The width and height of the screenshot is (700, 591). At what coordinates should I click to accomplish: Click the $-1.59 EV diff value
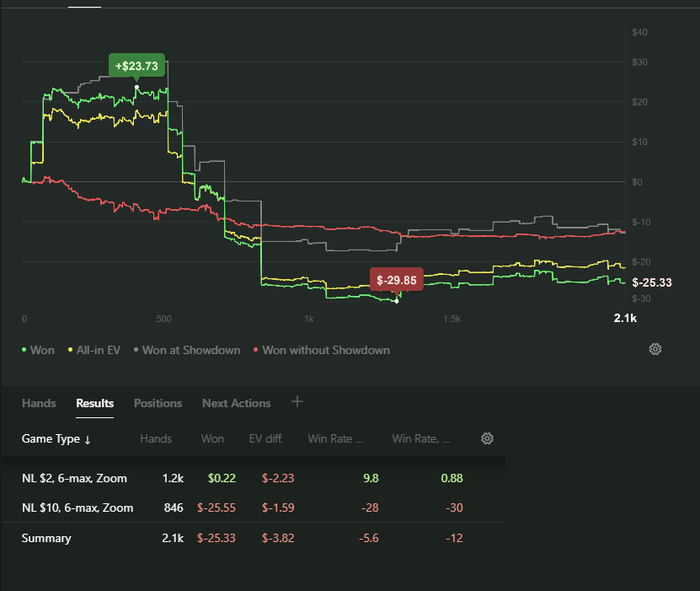278,508
